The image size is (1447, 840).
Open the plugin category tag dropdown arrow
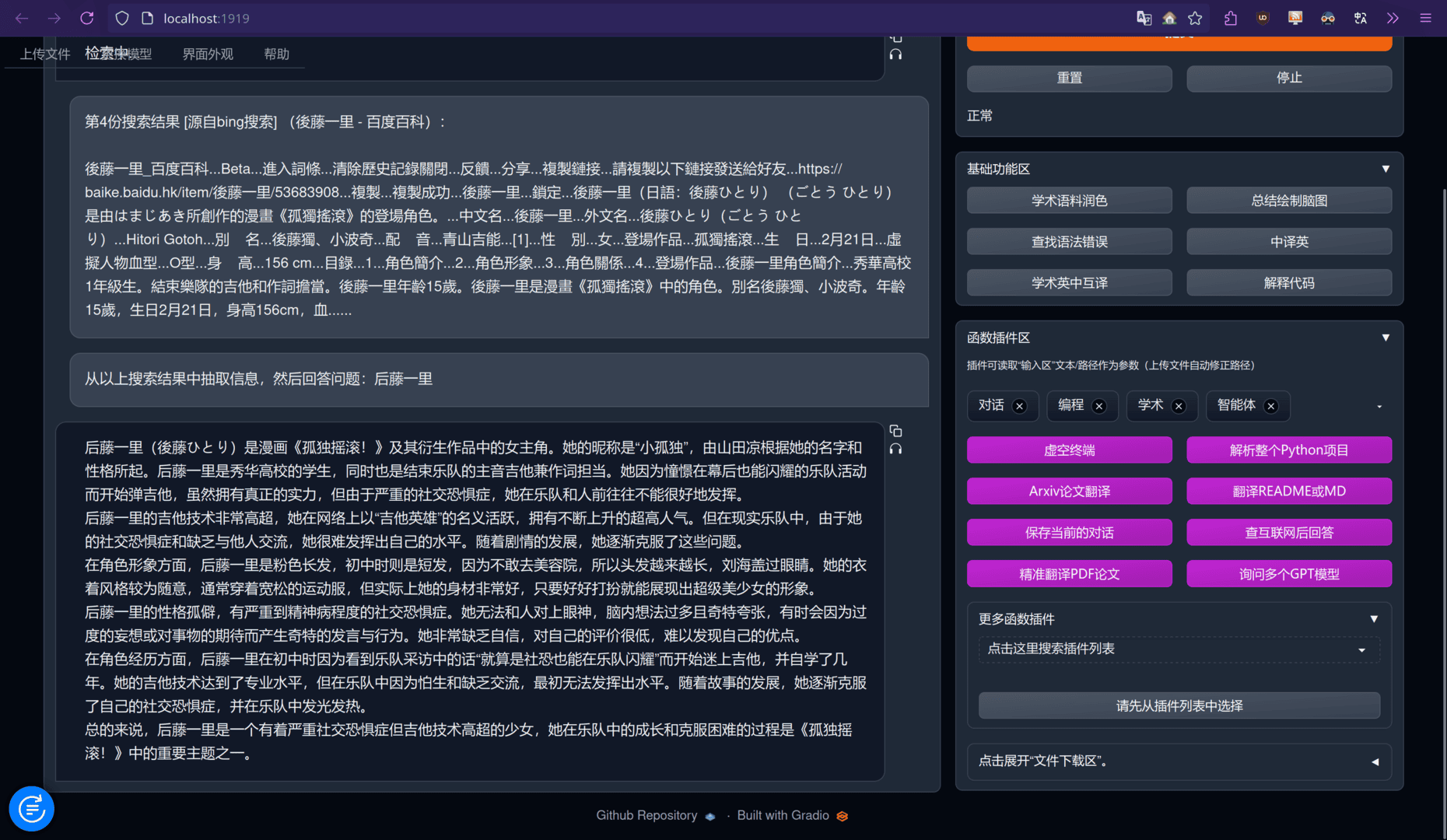click(1379, 406)
